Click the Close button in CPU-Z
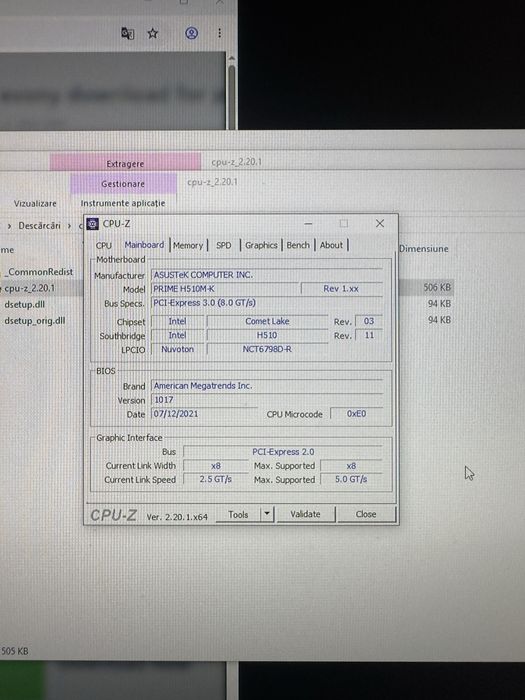 (x=366, y=514)
